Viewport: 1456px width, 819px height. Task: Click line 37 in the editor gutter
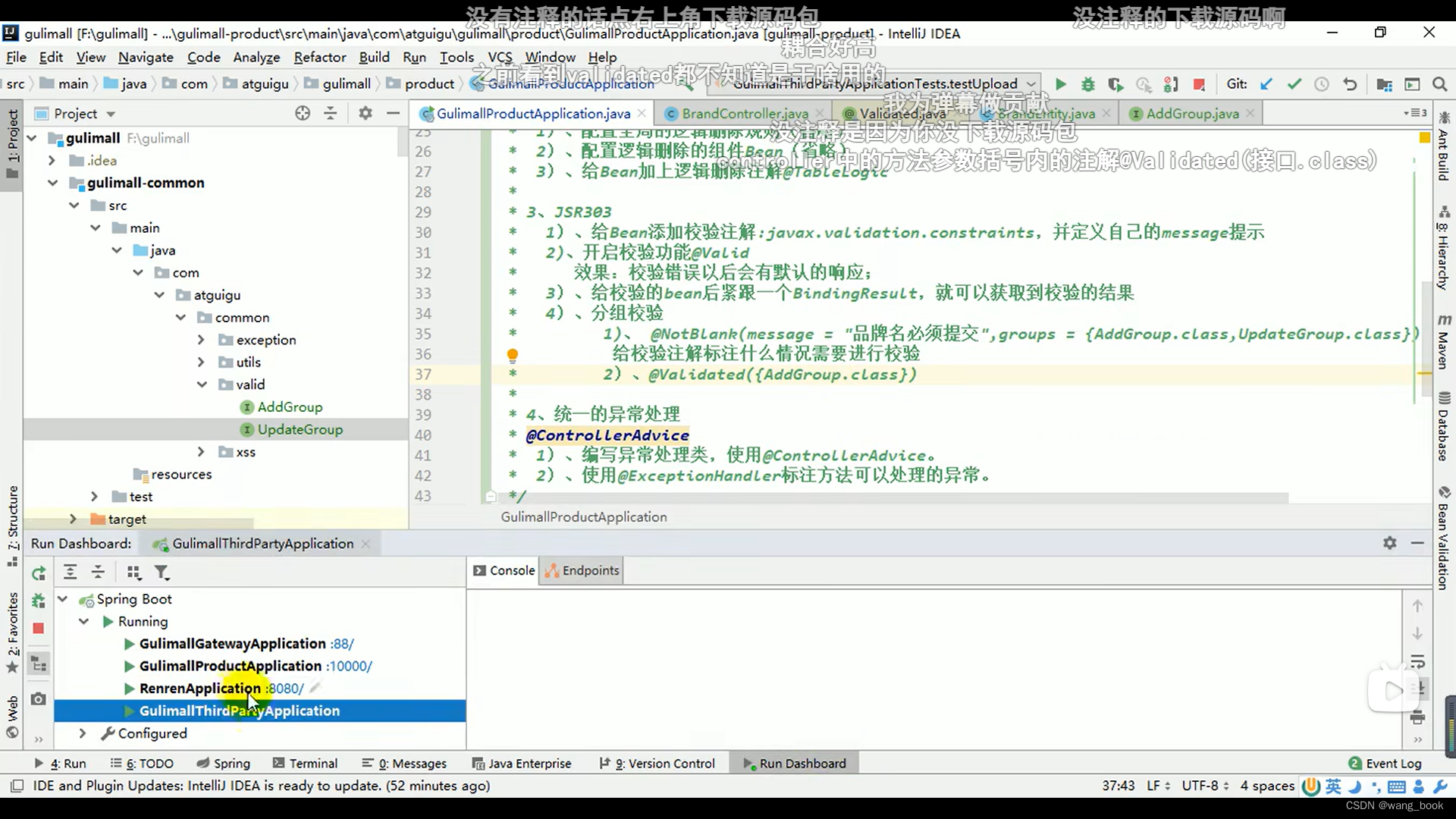click(x=423, y=375)
